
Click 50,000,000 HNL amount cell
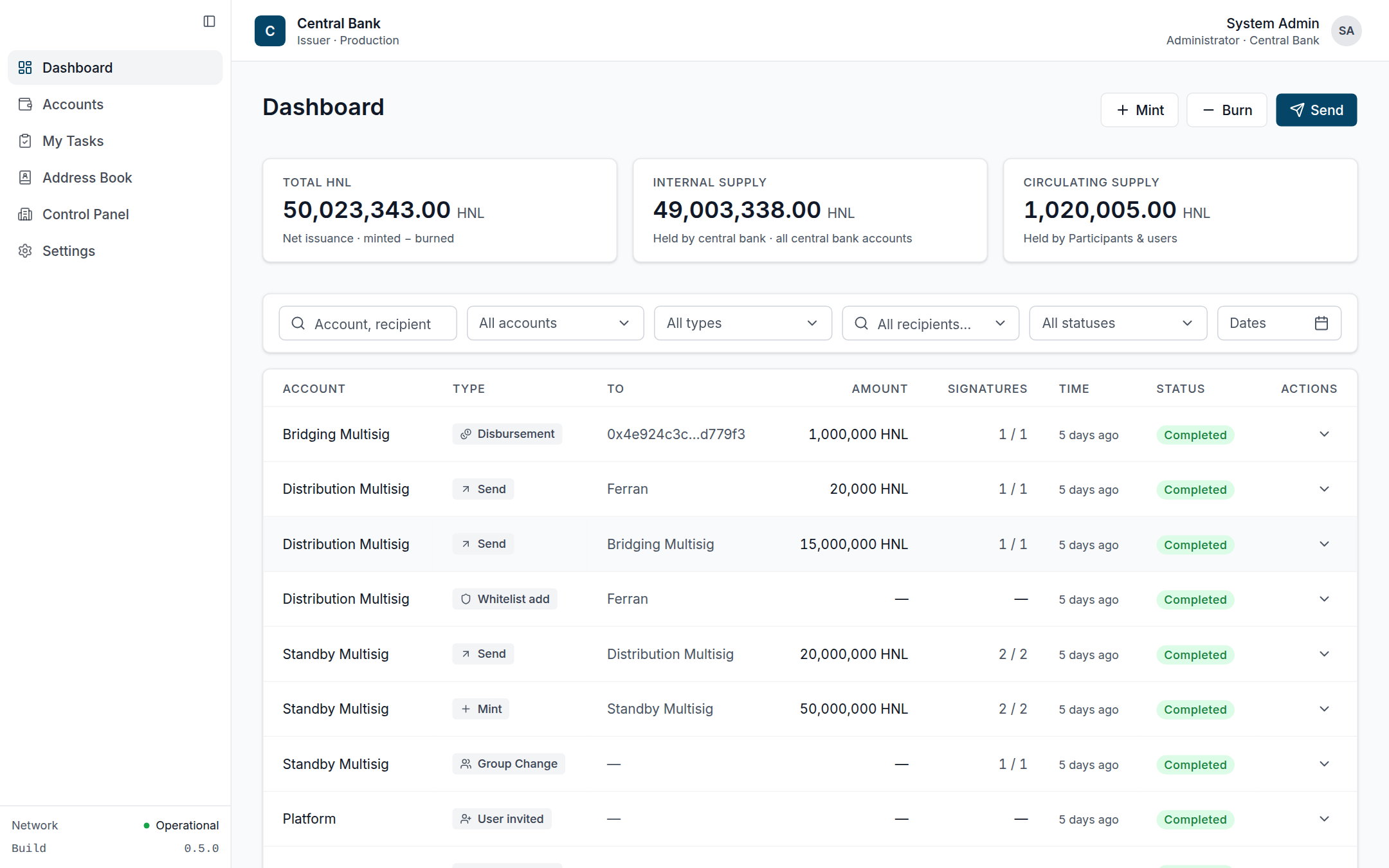[854, 709]
